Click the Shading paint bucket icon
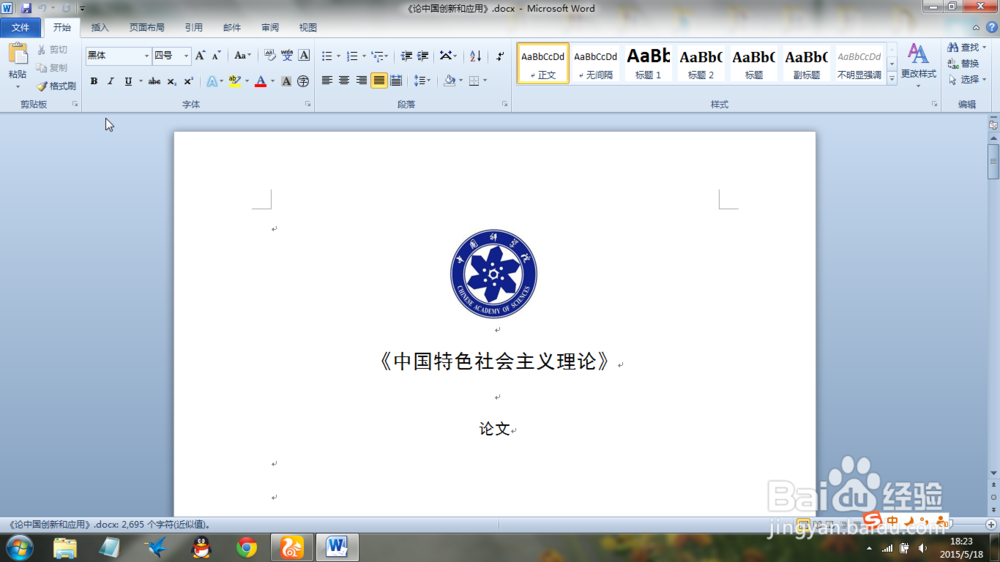 [449, 80]
